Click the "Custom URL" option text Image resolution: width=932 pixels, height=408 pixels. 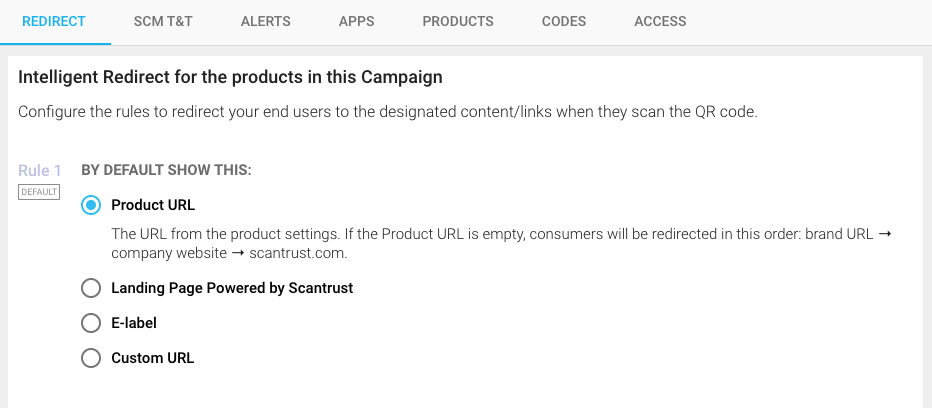tap(153, 358)
